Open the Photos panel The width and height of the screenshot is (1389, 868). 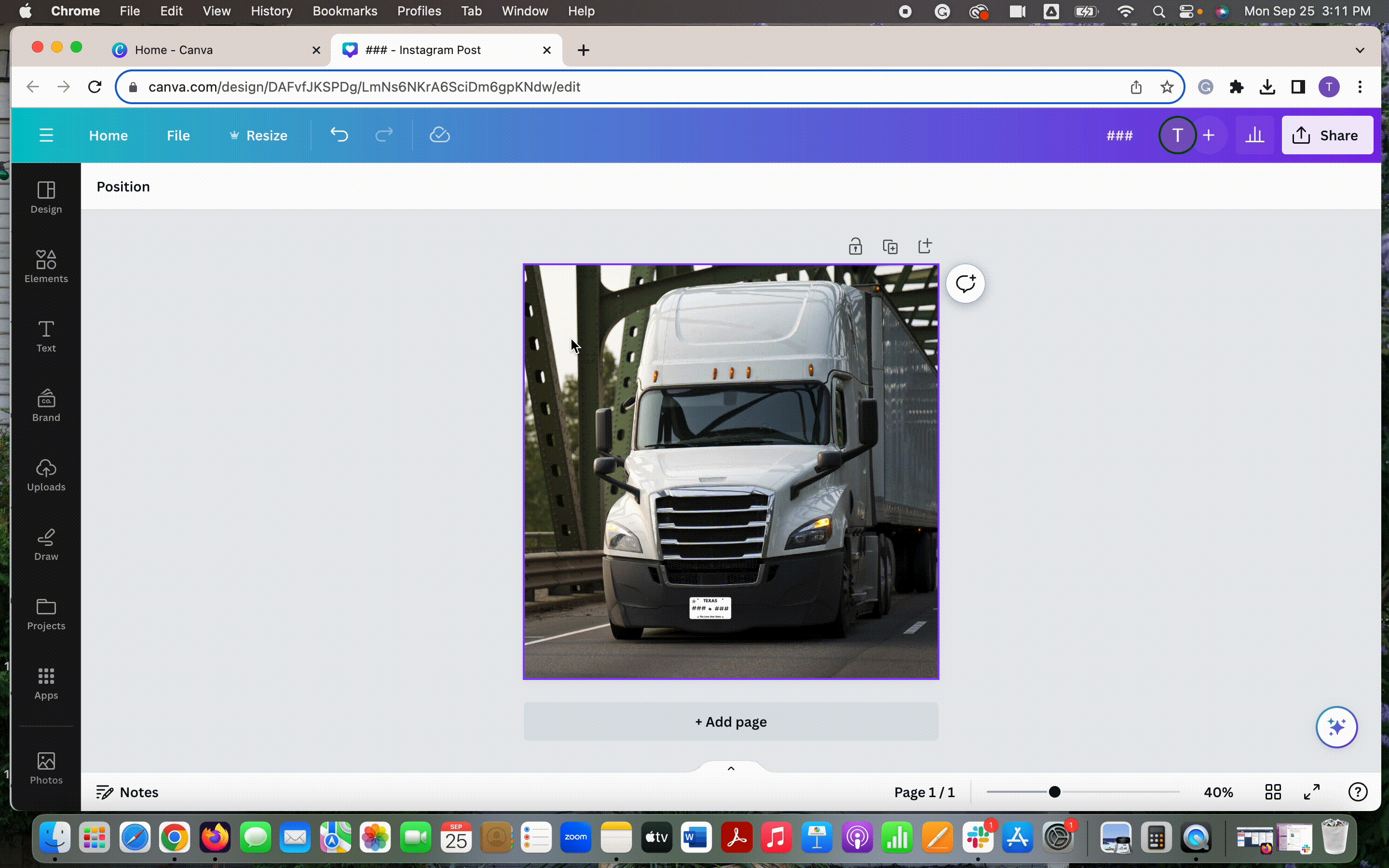pyautogui.click(x=46, y=768)
